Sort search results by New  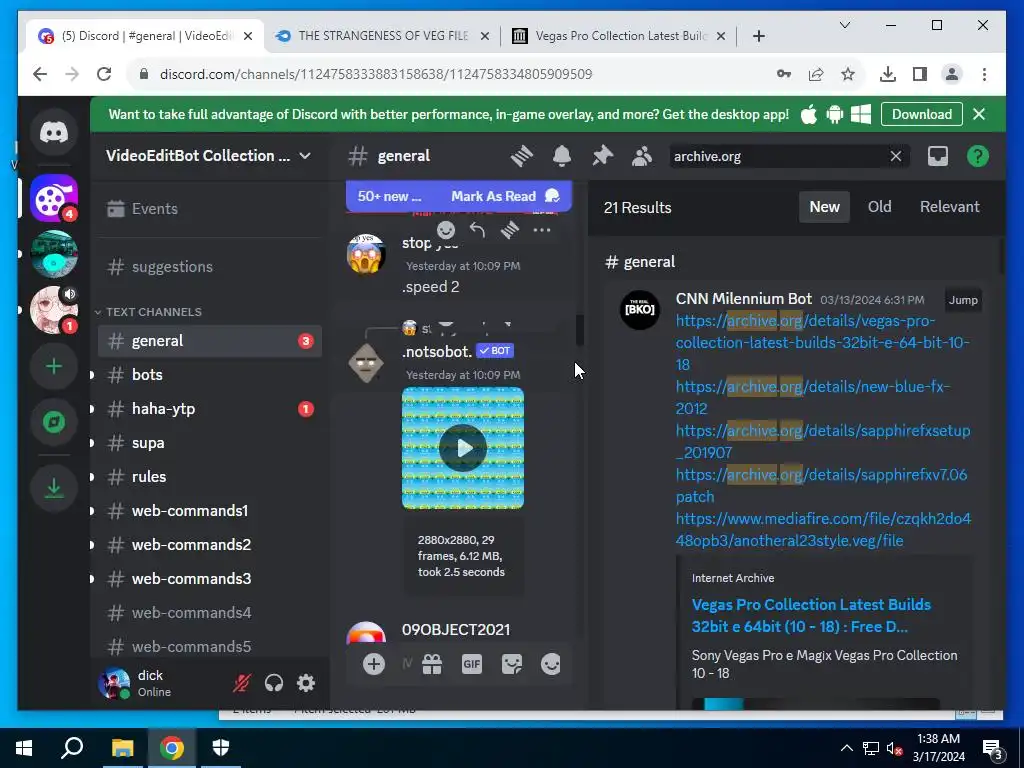point(824,207)
